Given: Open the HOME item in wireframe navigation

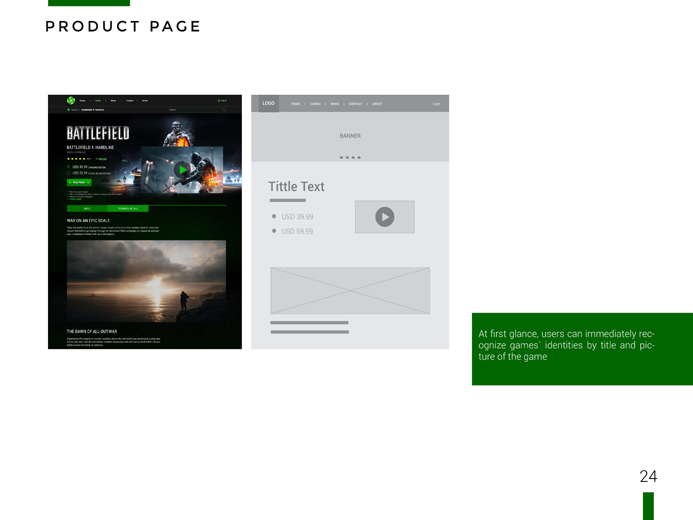Looking at the screenshot, I should [x=296, y=104].
